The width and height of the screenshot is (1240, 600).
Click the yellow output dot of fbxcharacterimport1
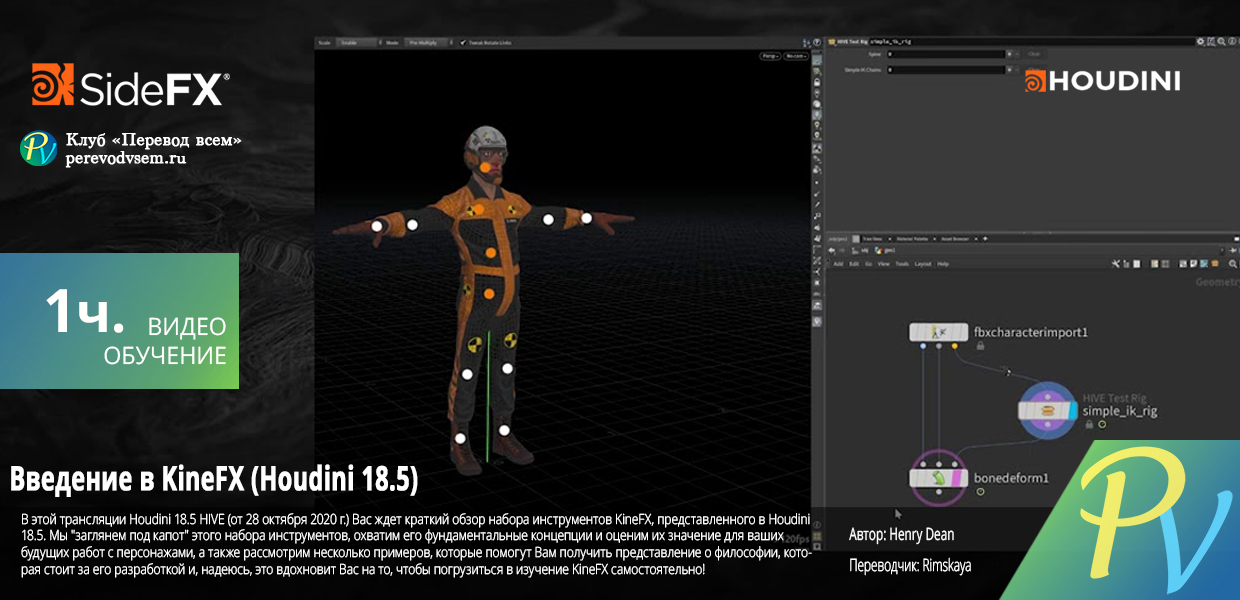pyautogui.click(x=956, y=346)
